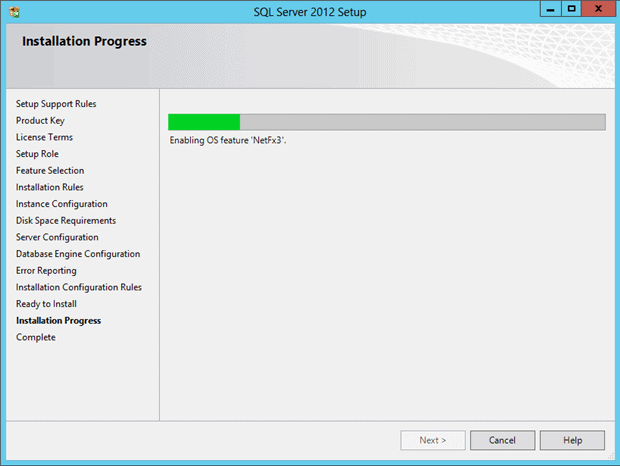The height and width of the screenshot is (466, 620).
Task: Select the 'License Terms' step
Action: pos(44,137)
